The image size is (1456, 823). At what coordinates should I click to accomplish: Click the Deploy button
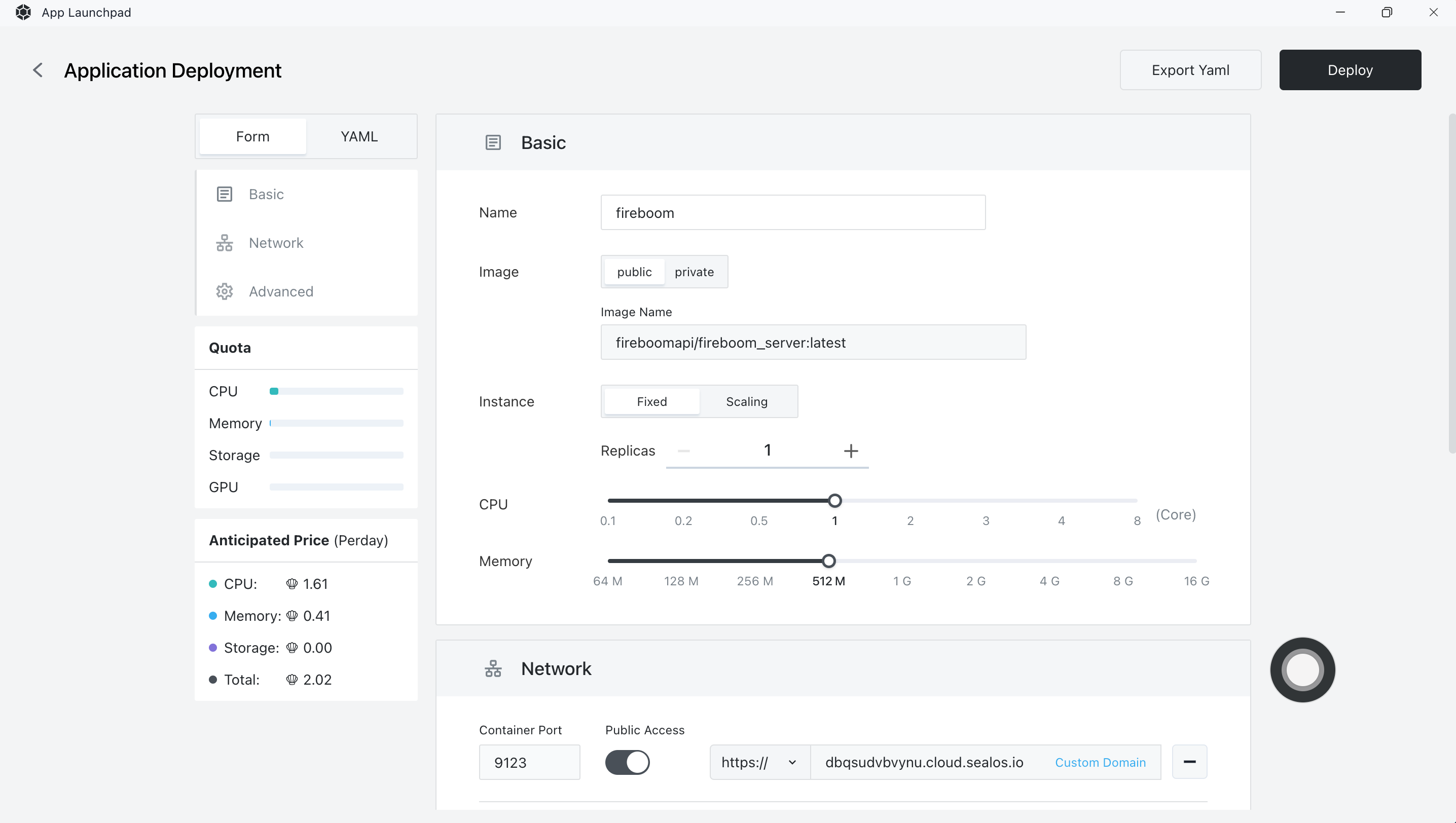pos(1350,70)
